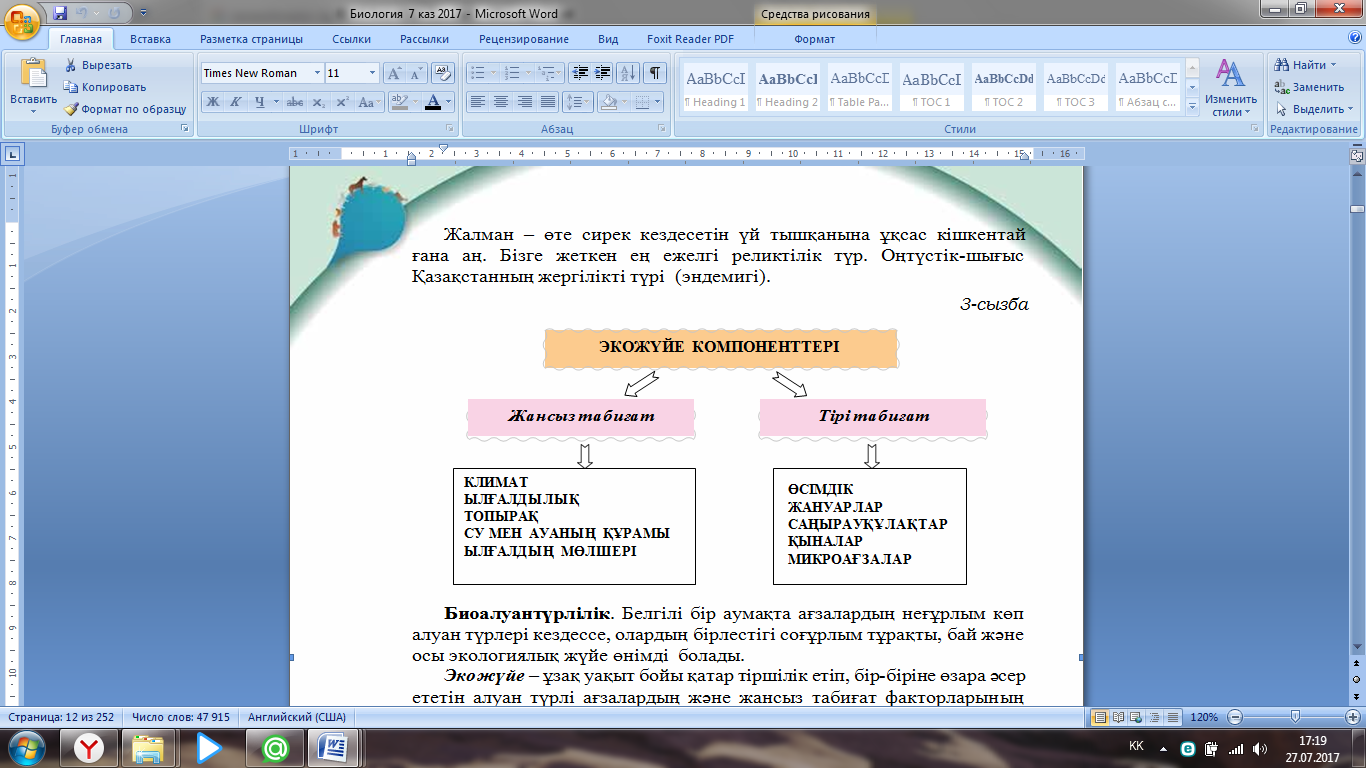Toggle italic (К) formatting
Viewport: 1366px width, 768px height.
[x=236, y=102]
